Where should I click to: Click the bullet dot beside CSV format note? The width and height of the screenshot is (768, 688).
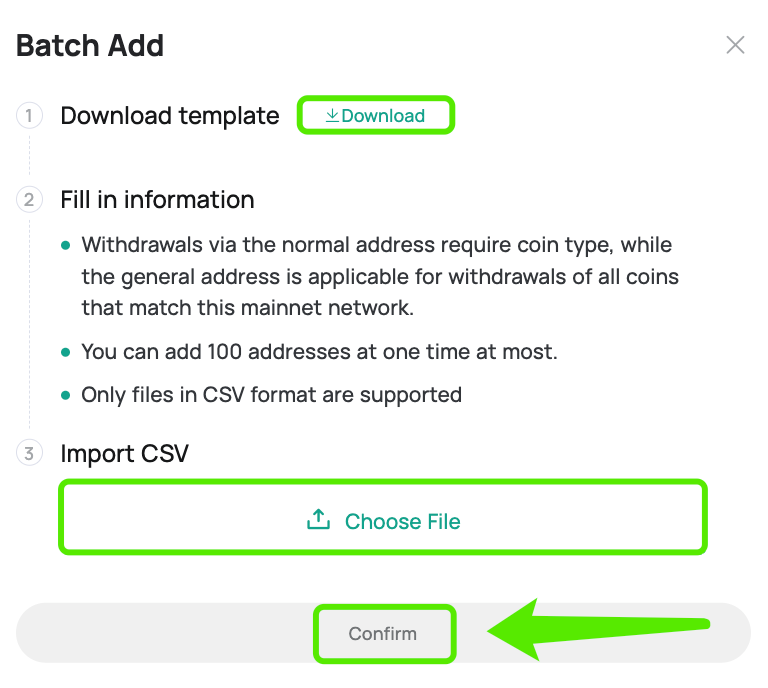point(66,395)
